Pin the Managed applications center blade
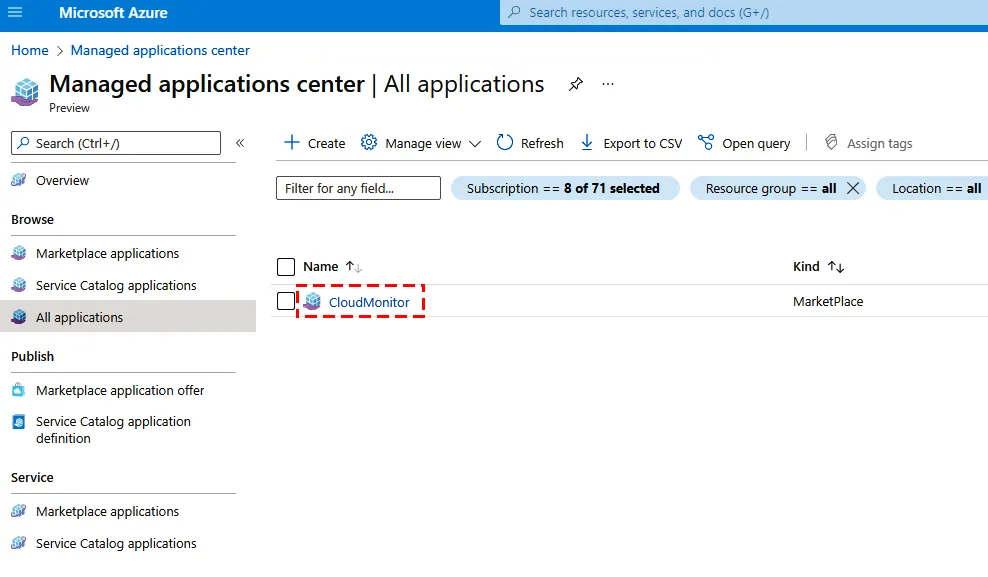 click(575, 84)
